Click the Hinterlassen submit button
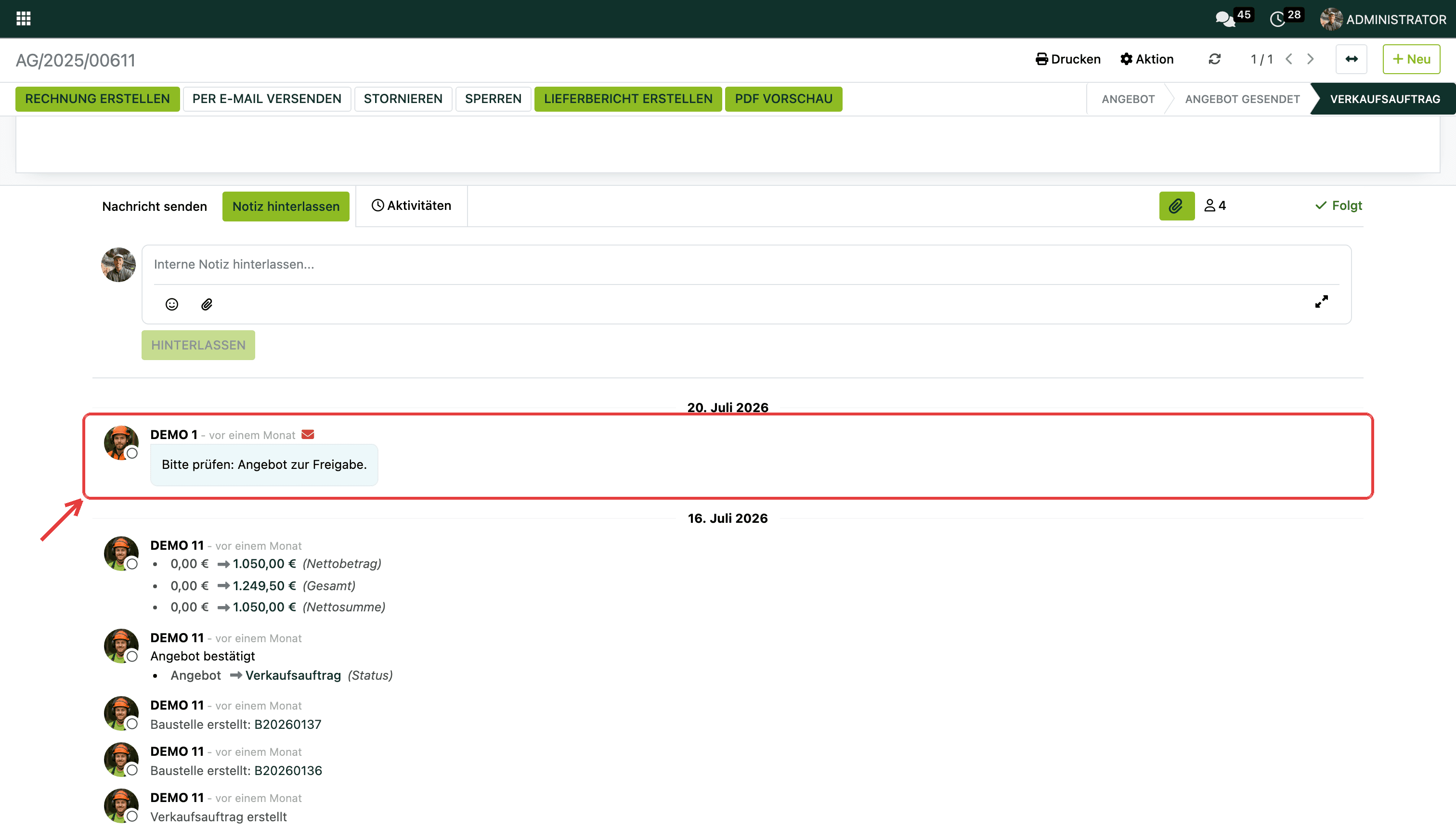The width and height of the screenshot is (1456, 828). [198, 345]
